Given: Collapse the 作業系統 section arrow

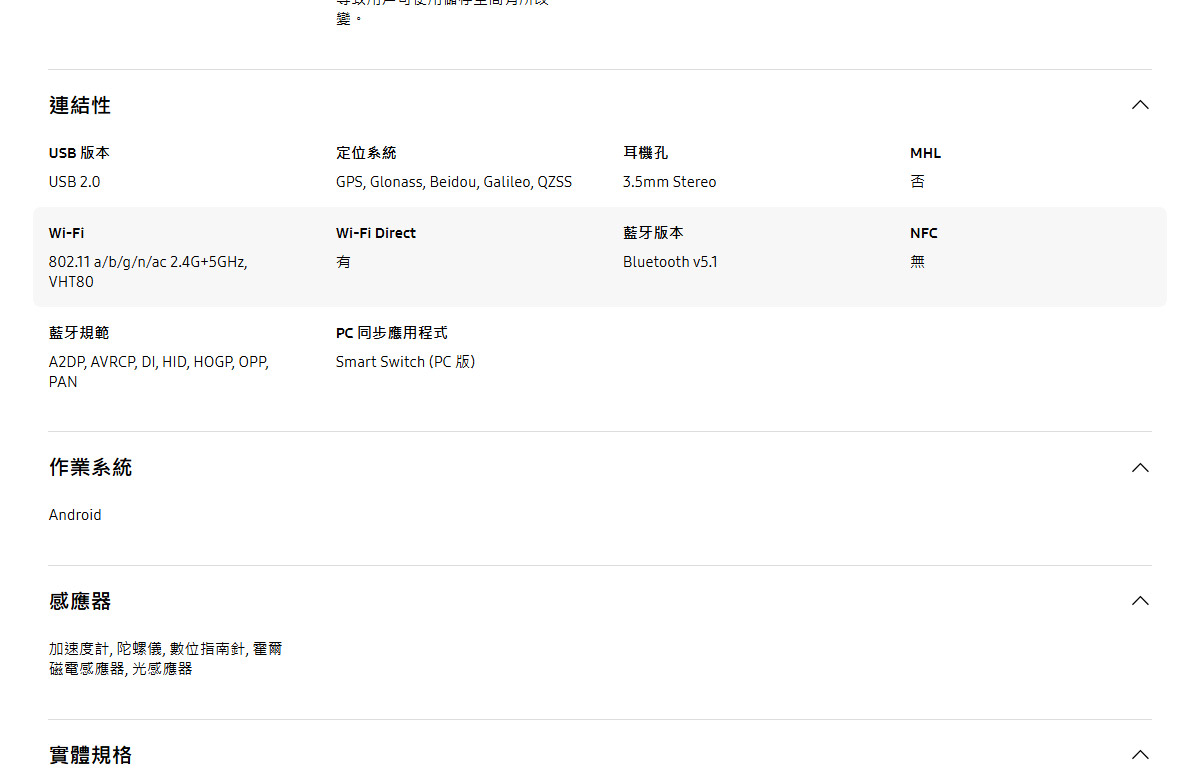Looking at the screenshot, I should point(1139,468).
